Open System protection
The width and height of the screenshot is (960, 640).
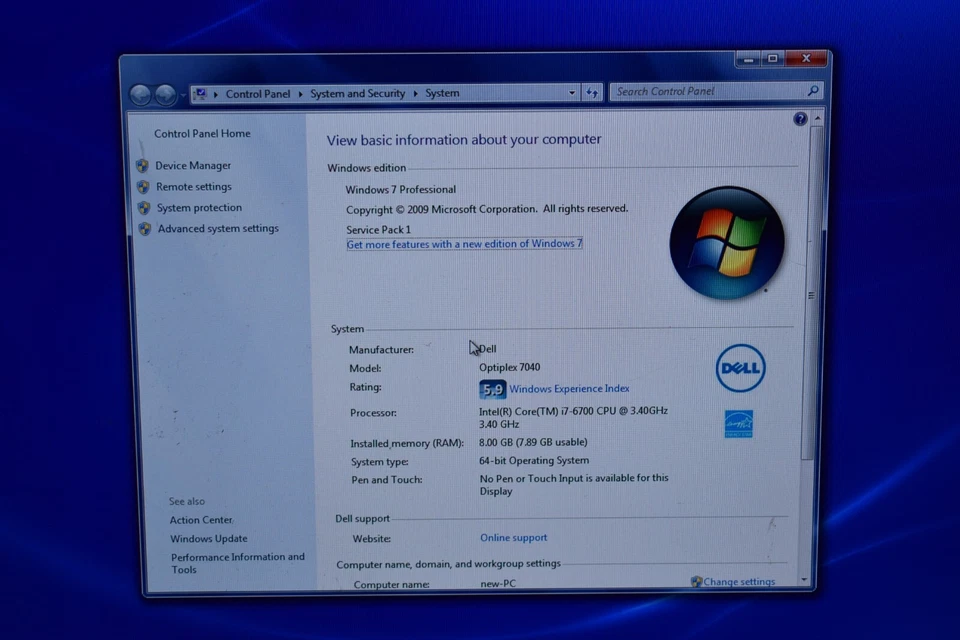coord(199,208)
